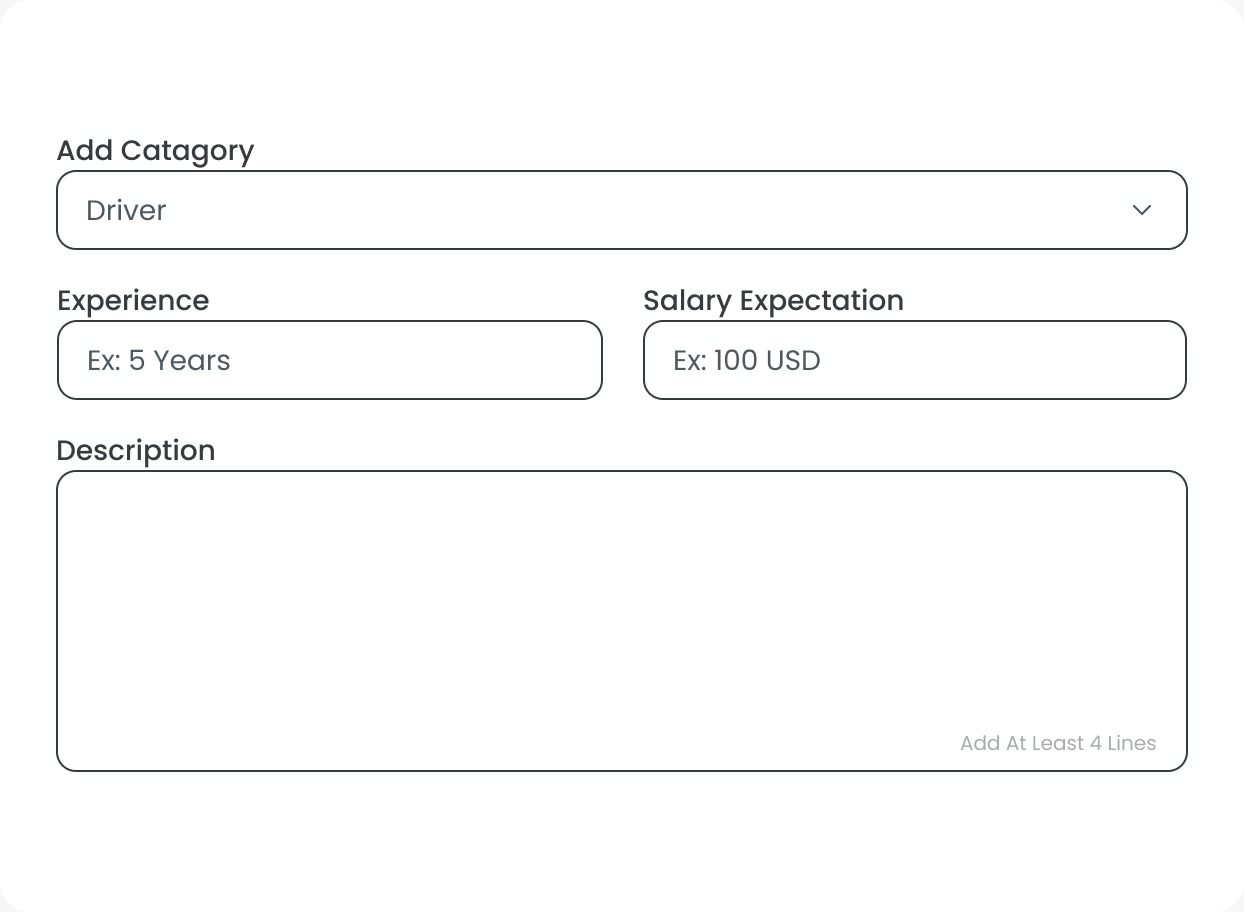Click the minimum lines hint in Description box
The image size is (1244, 912).
1057,743
